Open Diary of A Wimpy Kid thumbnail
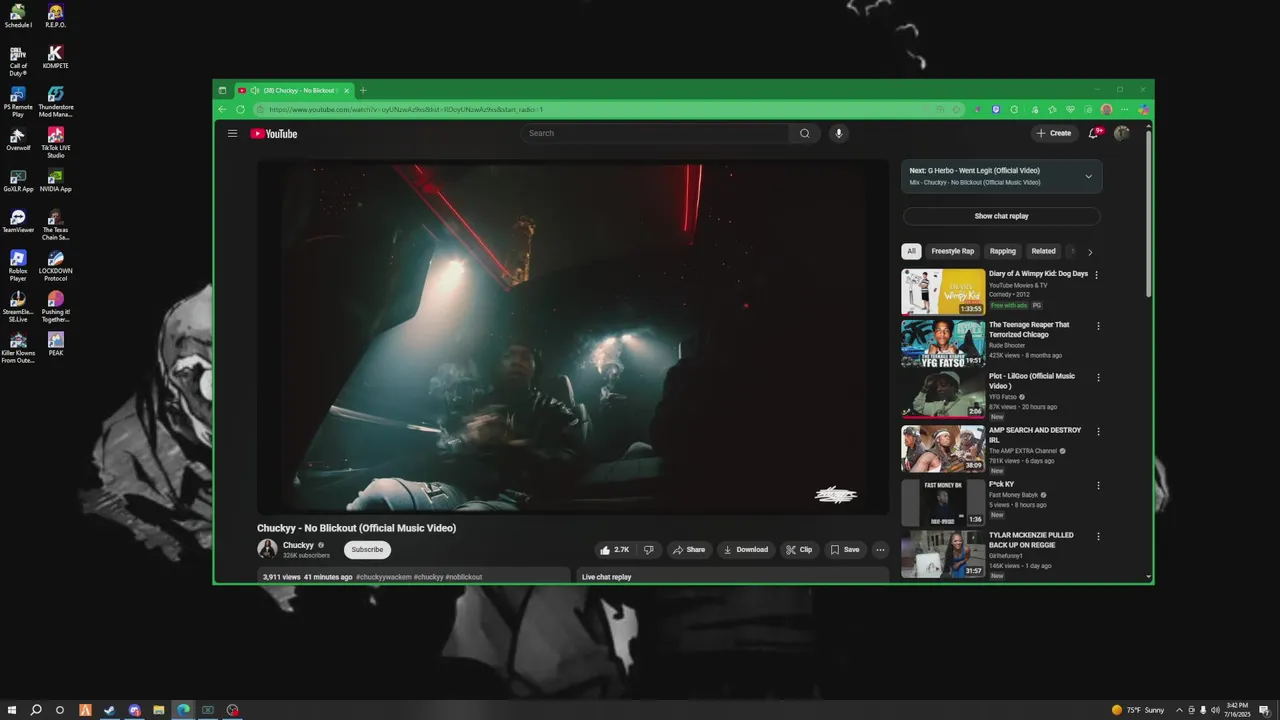This screenshot has width=1280, height=720. [943, 292]
